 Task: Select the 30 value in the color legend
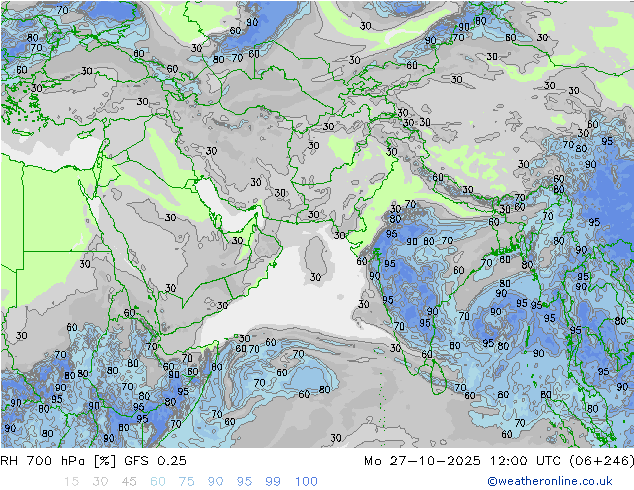click(x=100, y=481)
